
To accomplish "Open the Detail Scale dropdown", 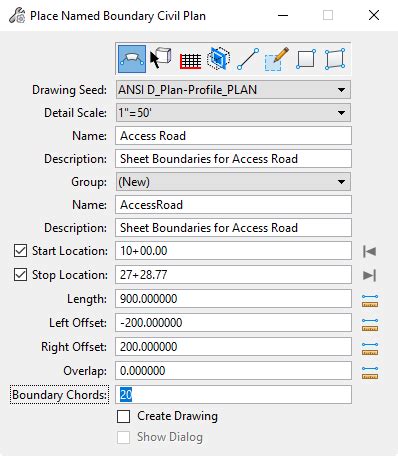I will (233, 113).
